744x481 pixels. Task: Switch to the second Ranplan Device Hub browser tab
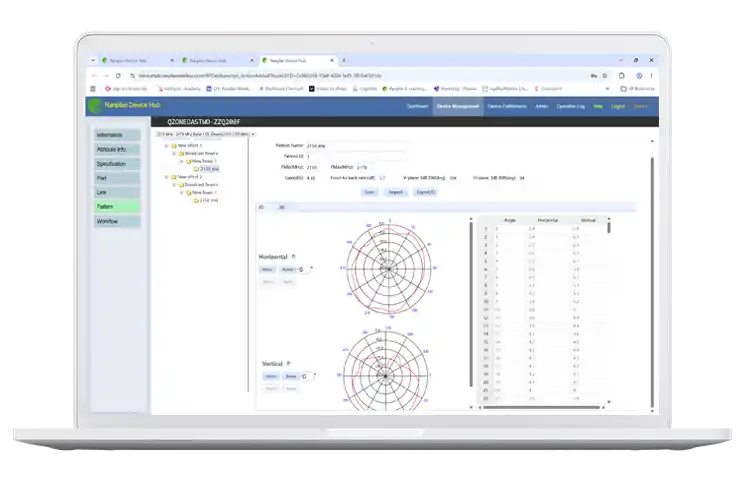[x=217, y=60]
